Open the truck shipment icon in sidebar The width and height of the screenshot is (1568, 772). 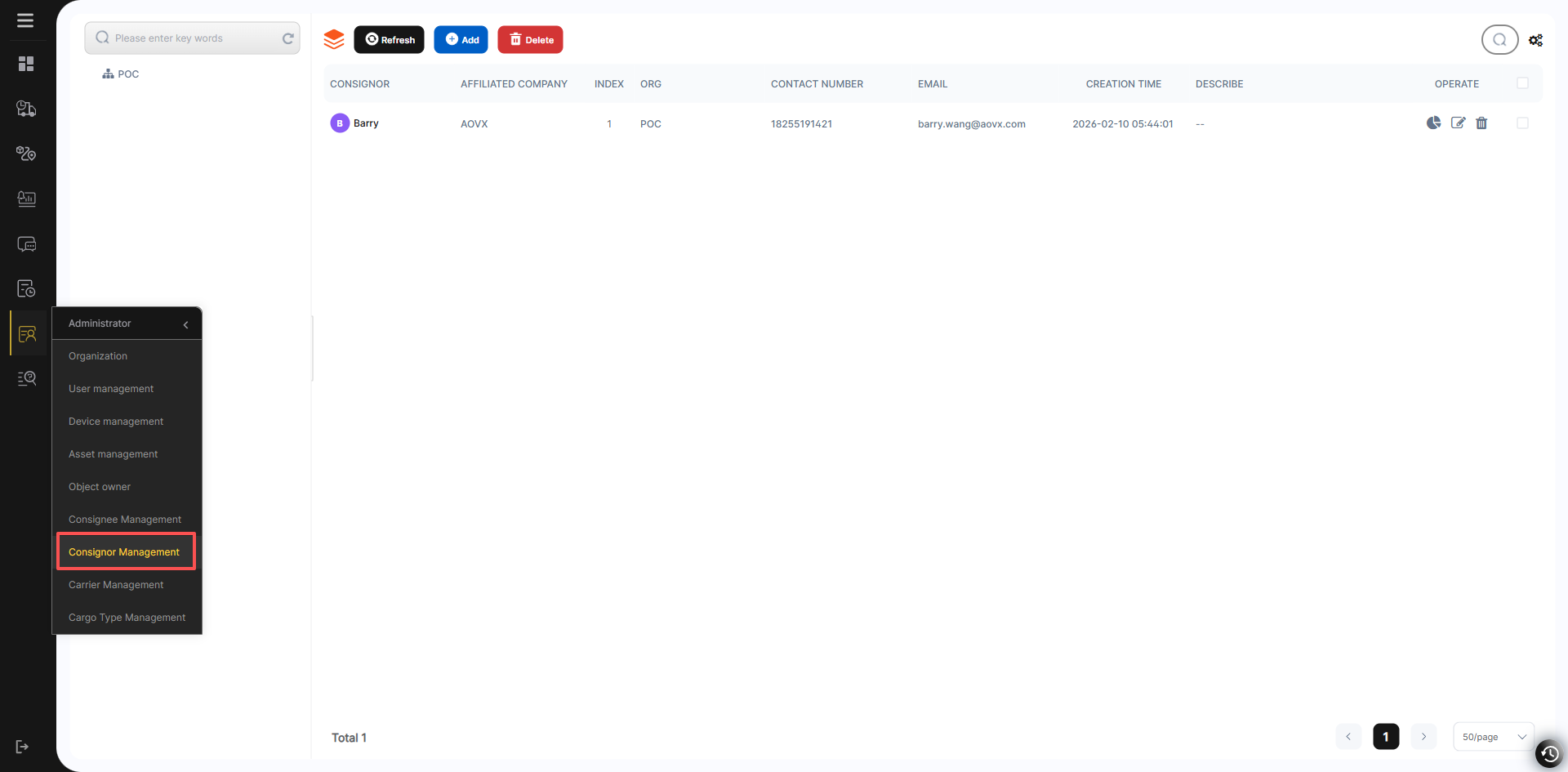click(x=26, y=109)
